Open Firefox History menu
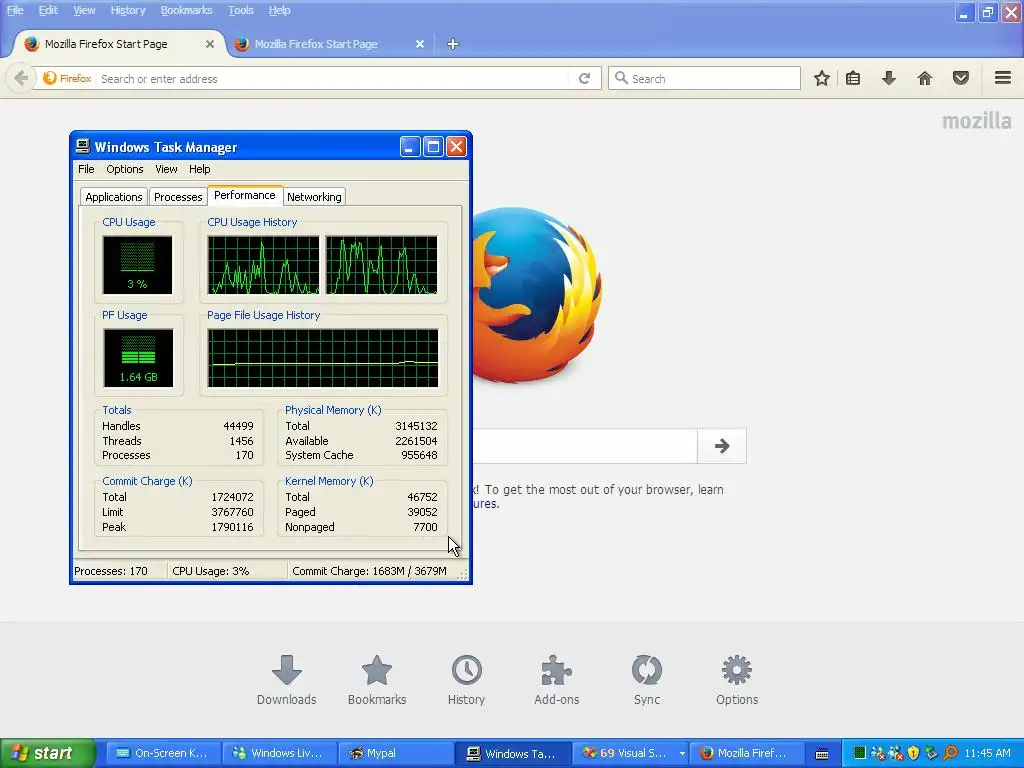The height and width of the screenshot is (768, 1024). pyautogui.click(x=127, y=10)
